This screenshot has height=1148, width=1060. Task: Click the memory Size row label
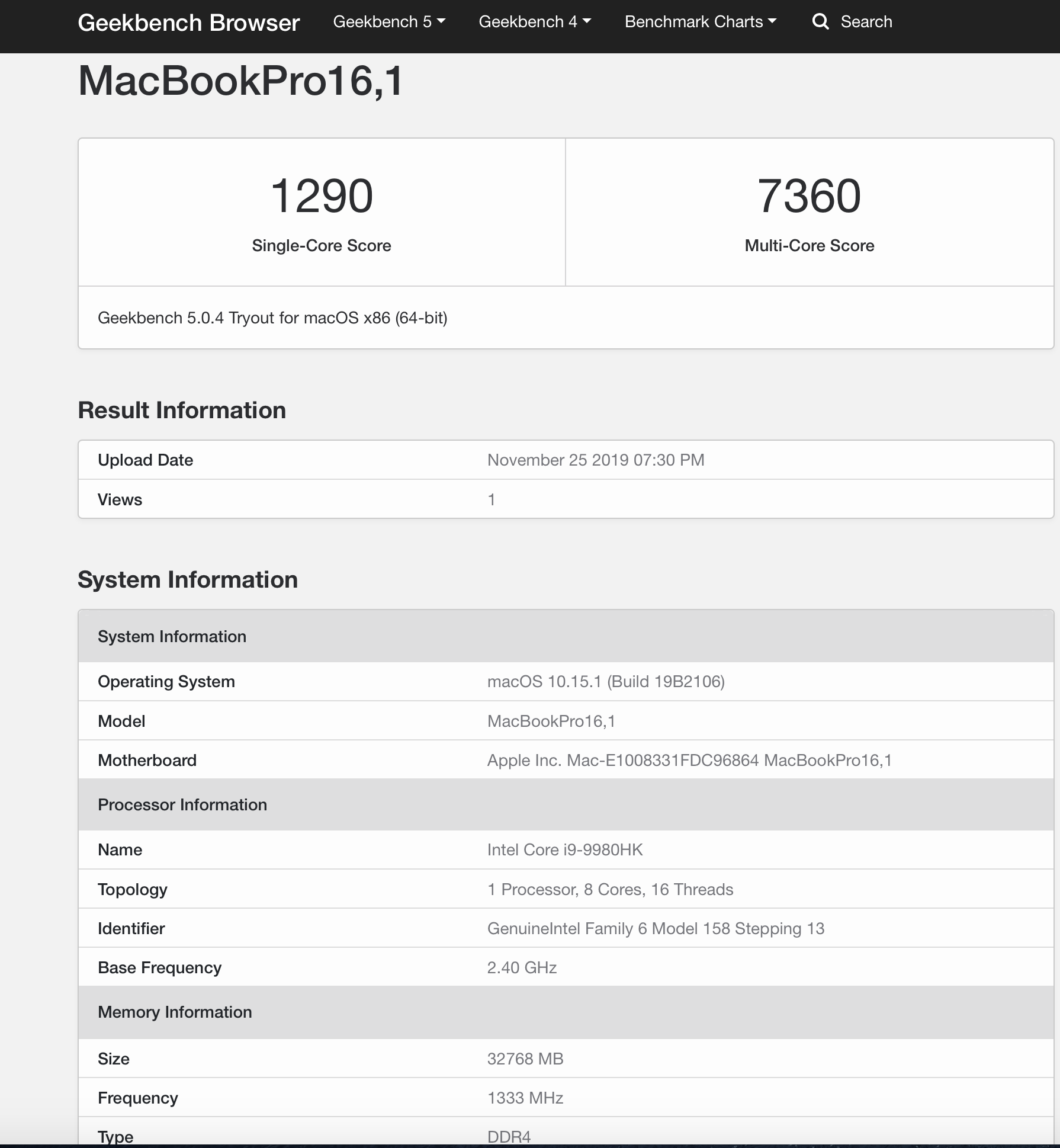click(x=114, y=1059)
